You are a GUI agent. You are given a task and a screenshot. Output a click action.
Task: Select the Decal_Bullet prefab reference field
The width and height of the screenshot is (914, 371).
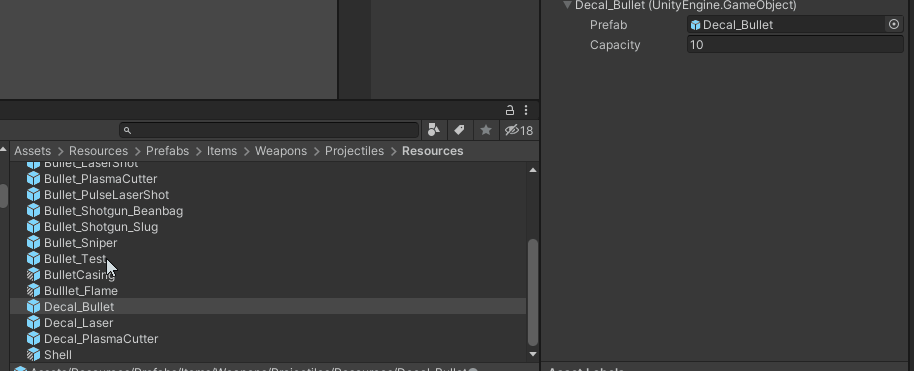[x=787, y=24]
